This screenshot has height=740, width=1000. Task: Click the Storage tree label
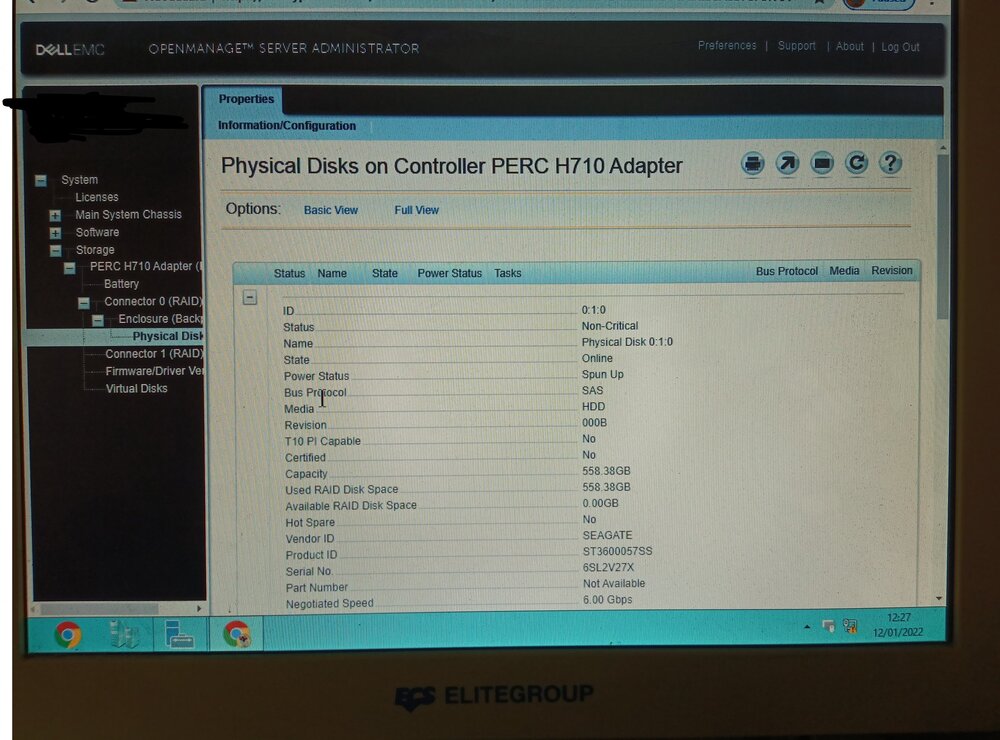[x=95, y=250]
